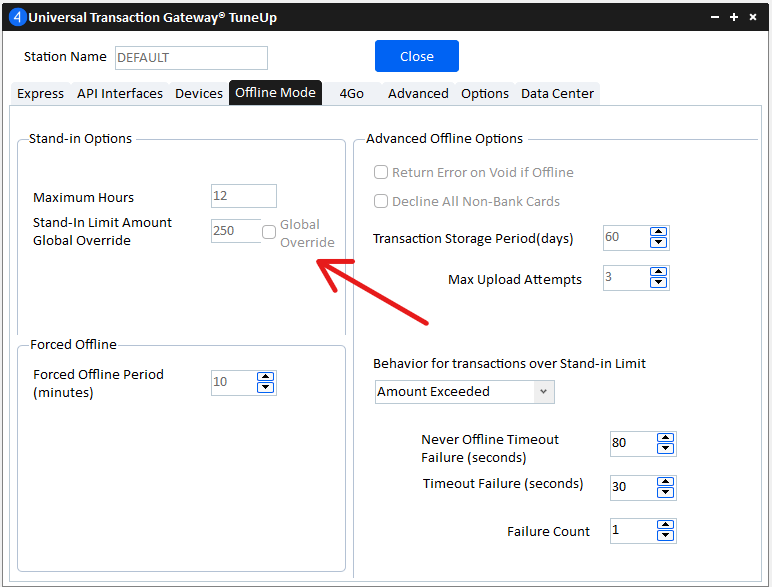Go to the Data Center tab
Viewport: 772px width, 587px height.
pos(557,94)
